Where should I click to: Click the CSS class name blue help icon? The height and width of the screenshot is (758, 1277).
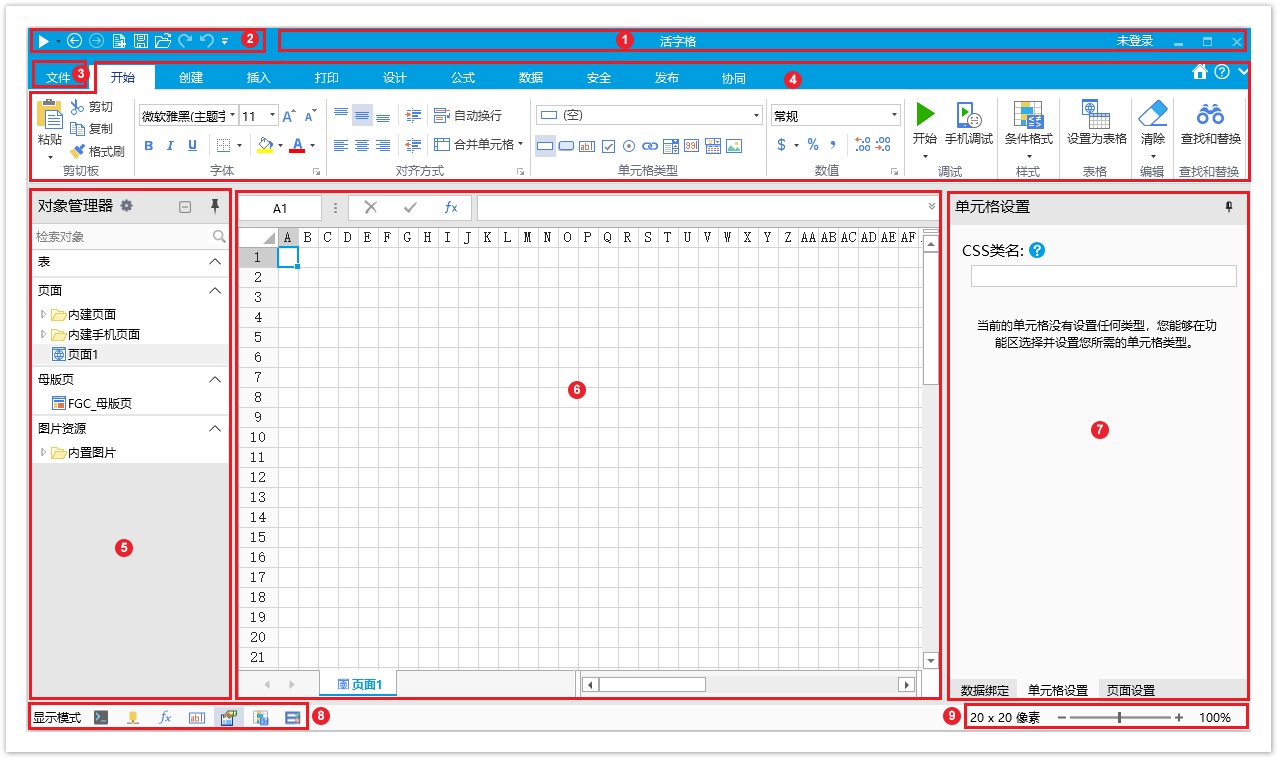pos(1037,250)
